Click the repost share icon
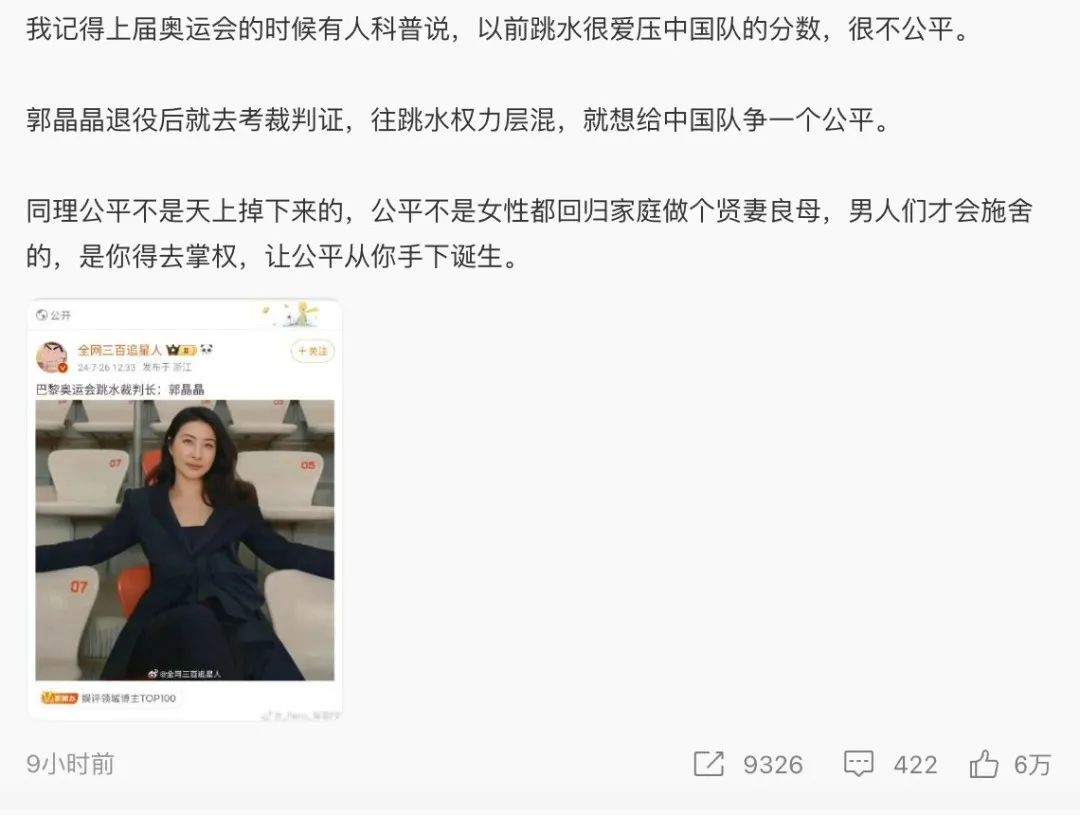 click(x=709, y=764)
